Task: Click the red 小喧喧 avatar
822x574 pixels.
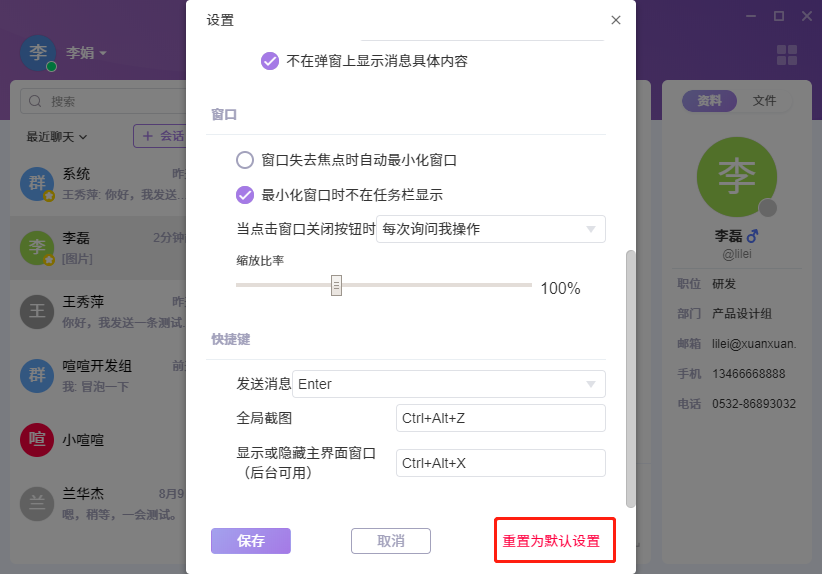Action: pos(38,439)
